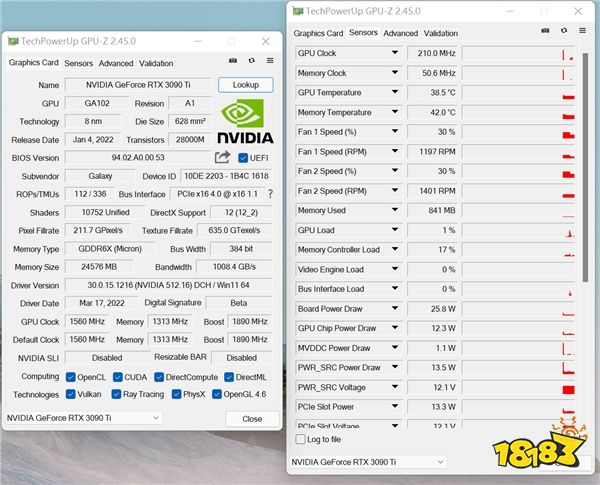Viewport: 600px width, 485px height.
Task: Switch to Graphics Card tab in Sensors window
Action: point(318,33)
